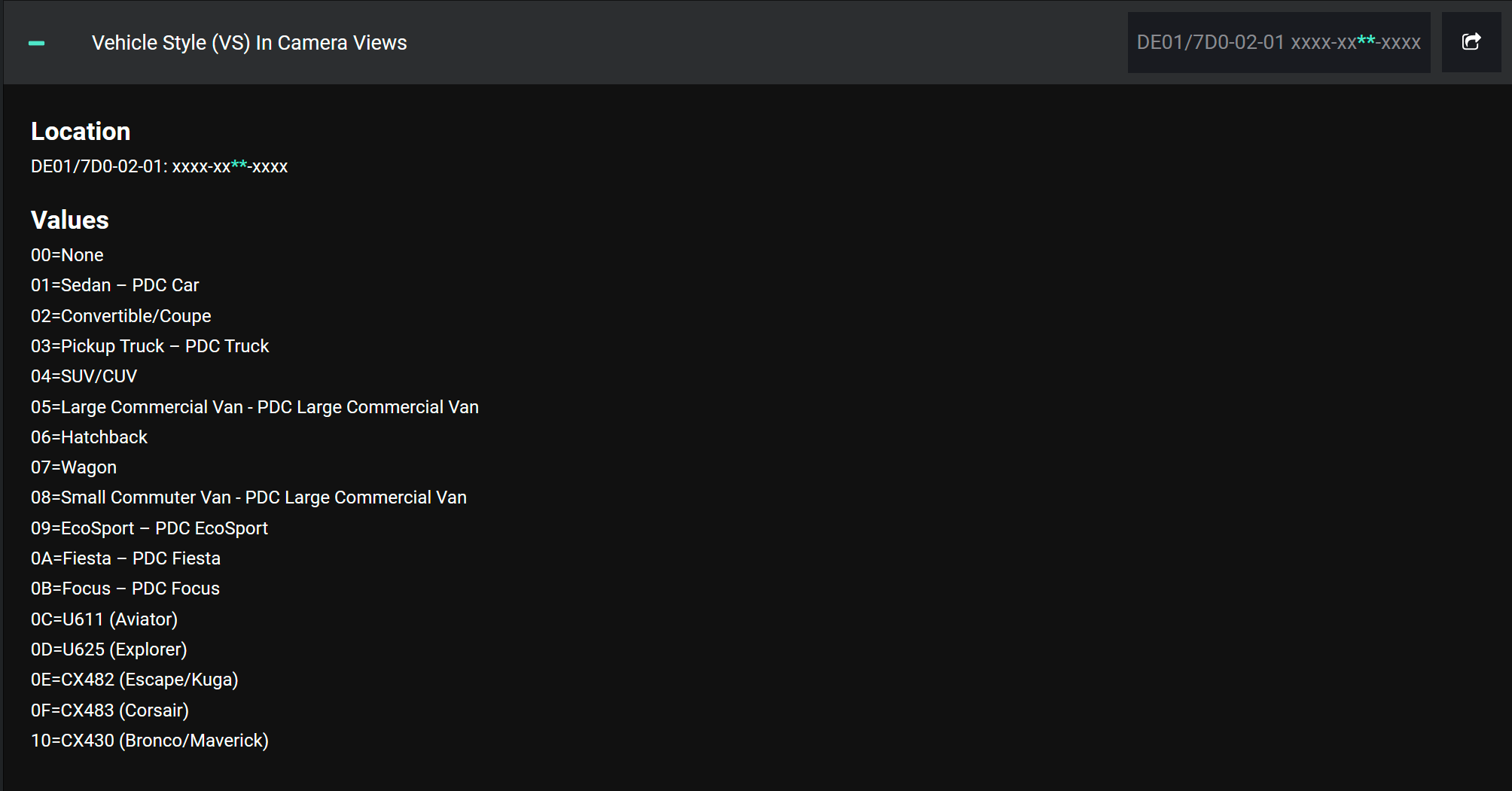Select the '04=SUV/CUV' line
Viewport: 1512px width, 791px height.
84,376
